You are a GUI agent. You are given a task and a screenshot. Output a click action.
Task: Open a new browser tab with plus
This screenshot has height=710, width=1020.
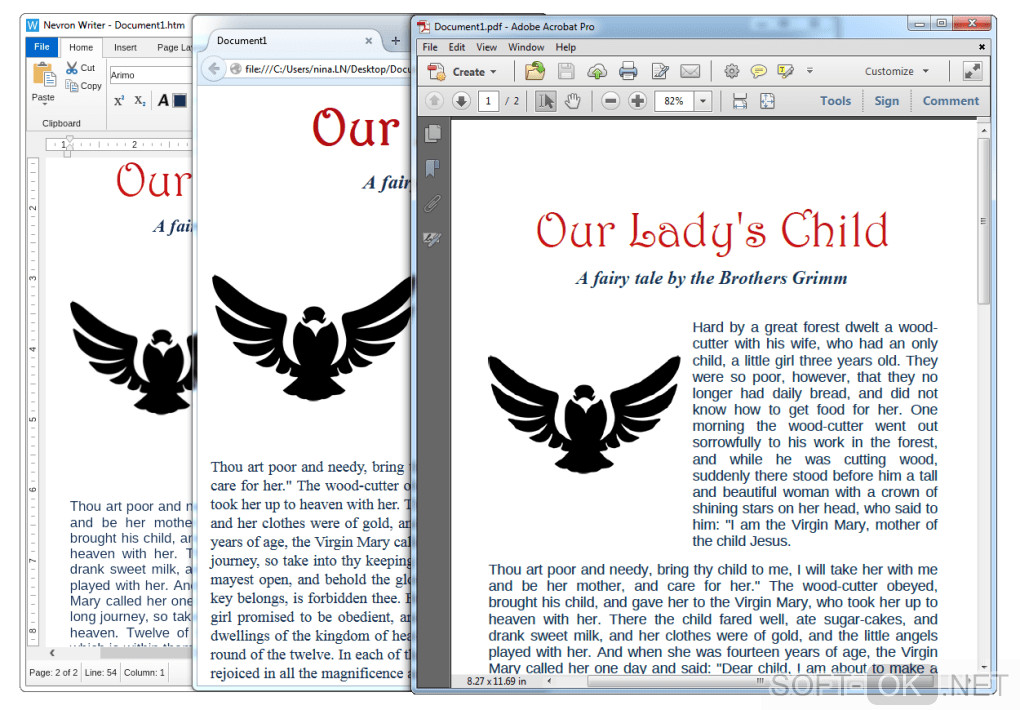396,40
